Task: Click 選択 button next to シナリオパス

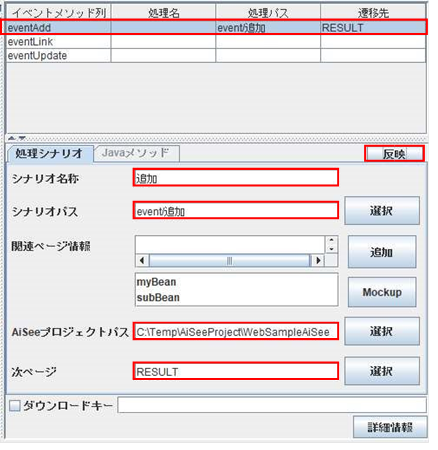Action: (382, 210)
